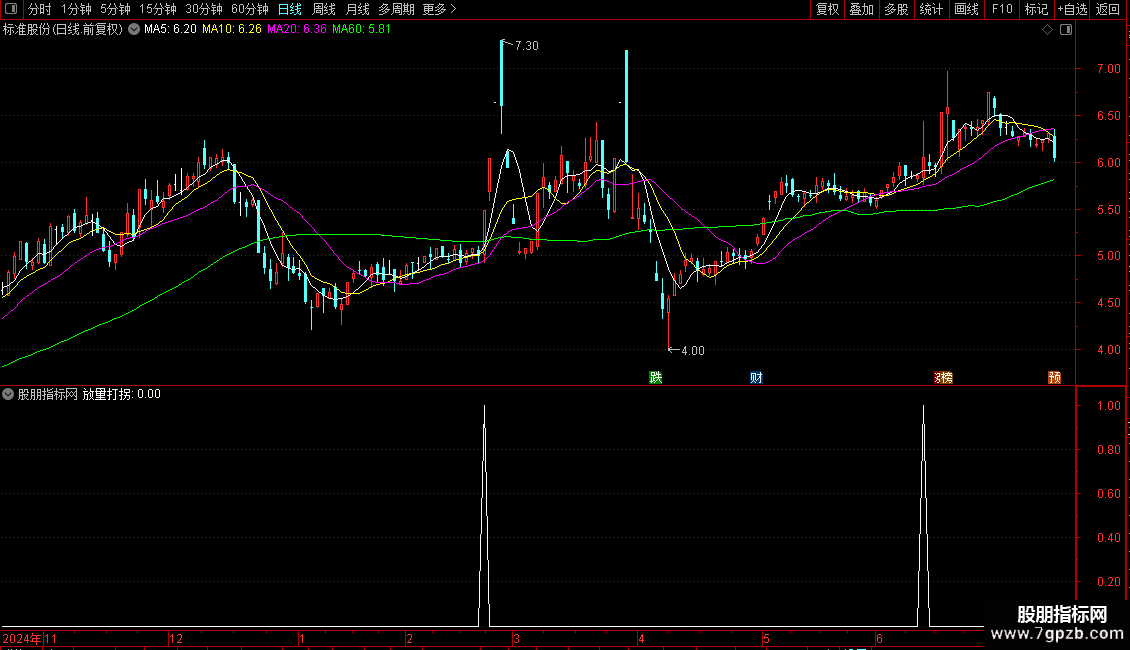This screenshot has width=1130, height=650.
Task: Click the first white indicator signal spike
Action: 484,516
